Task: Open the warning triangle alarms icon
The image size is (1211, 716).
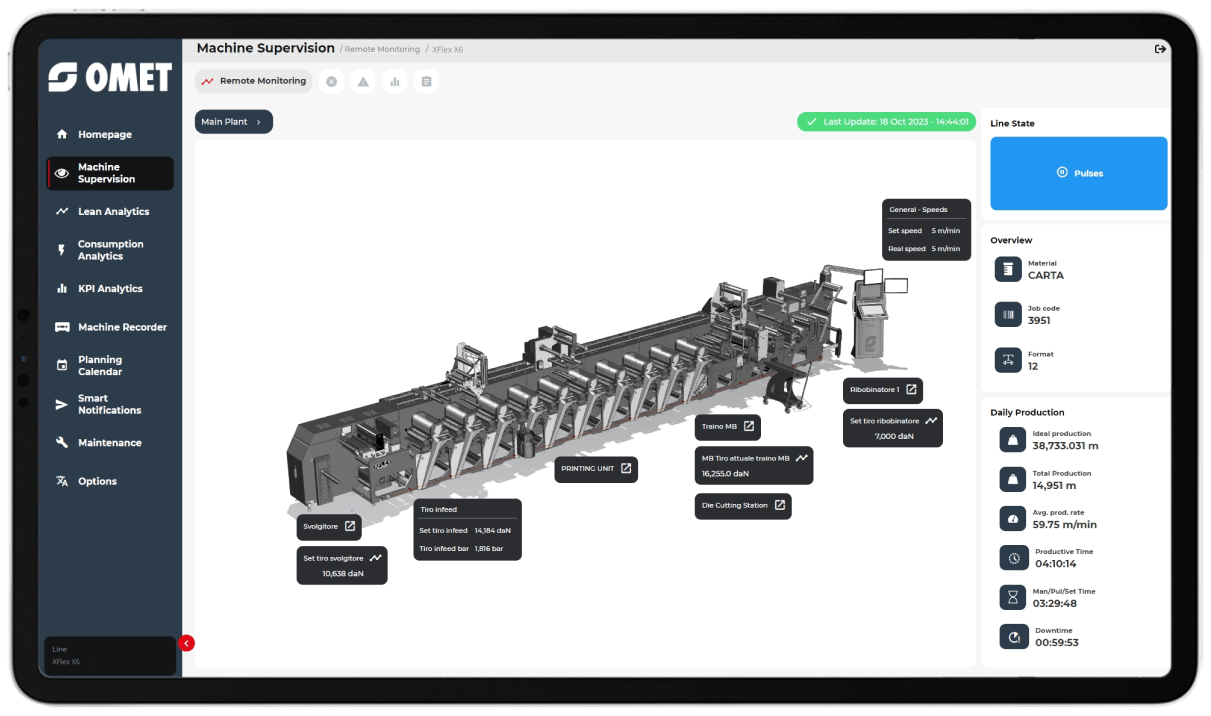Action: [x=363, y=82]
